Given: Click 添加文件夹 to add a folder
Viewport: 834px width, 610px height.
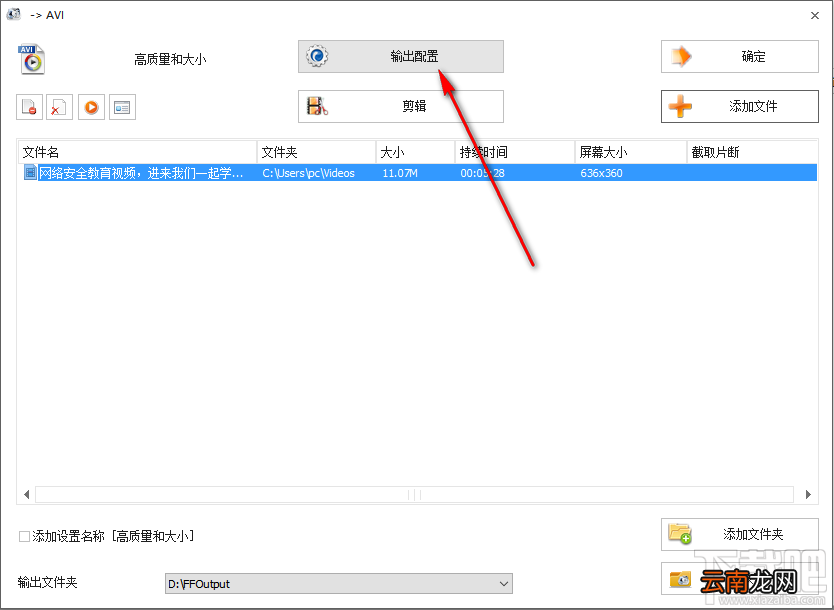Looking at the screenshot, I should [739, 534].
